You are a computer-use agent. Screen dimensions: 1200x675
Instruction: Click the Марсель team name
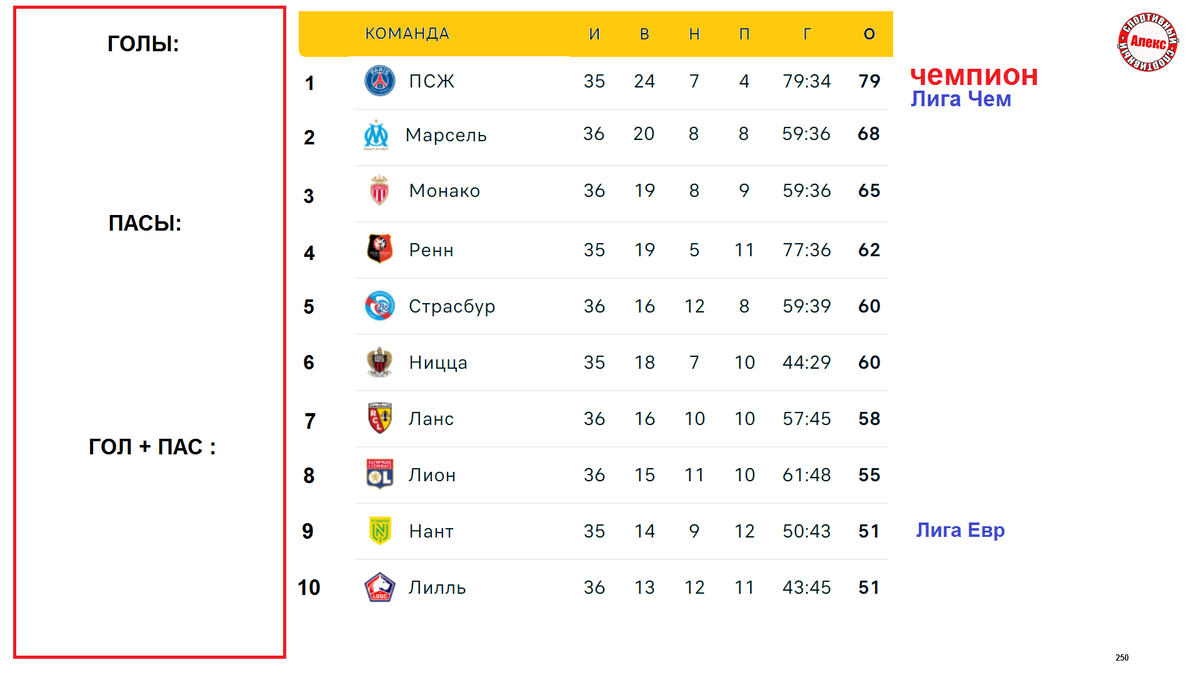click(446, 135)
